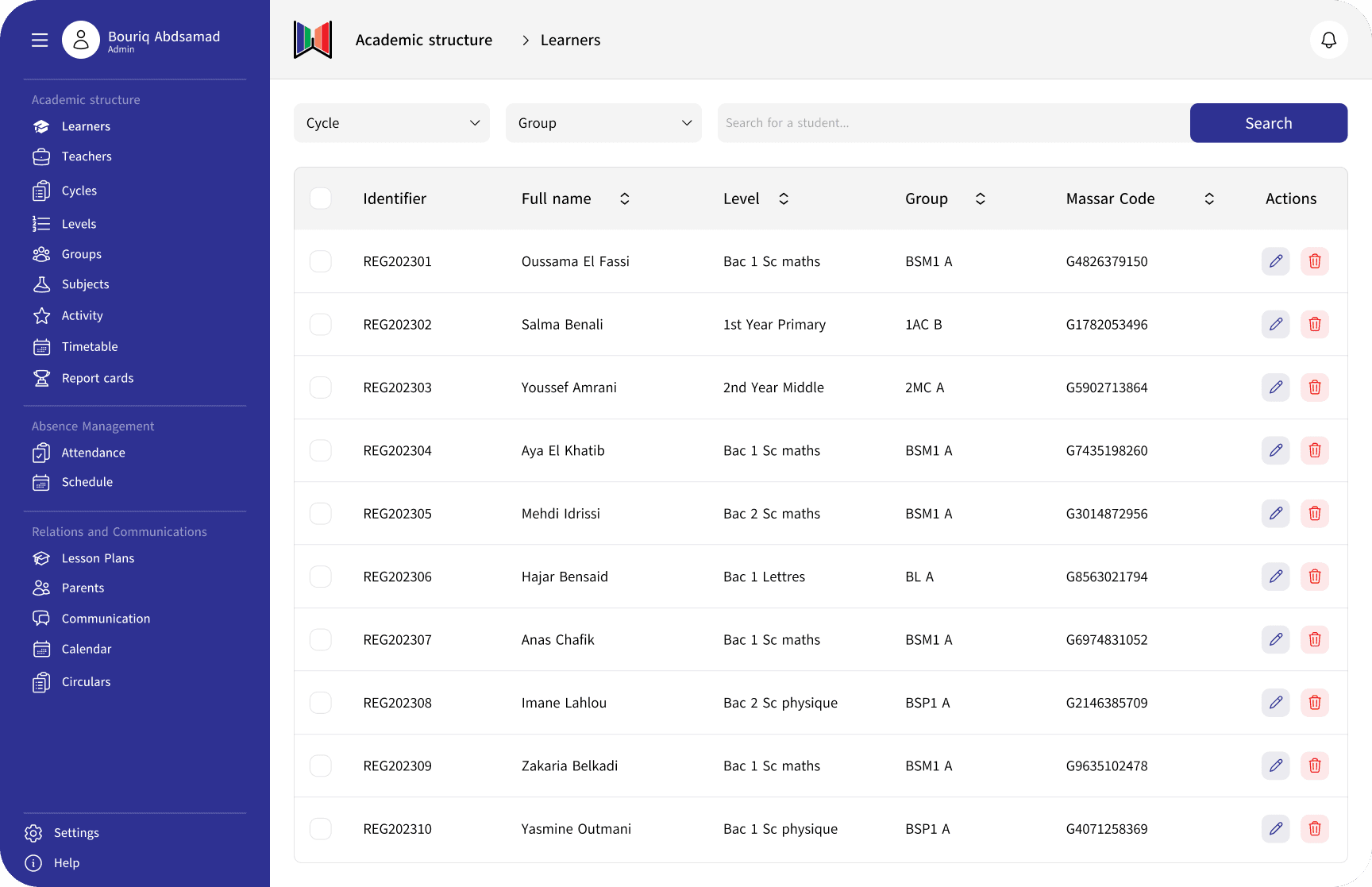Edit Oussama El Fassi's record
The height and width of the screenshot is (887, 1372).
[x=1275, y=261]
